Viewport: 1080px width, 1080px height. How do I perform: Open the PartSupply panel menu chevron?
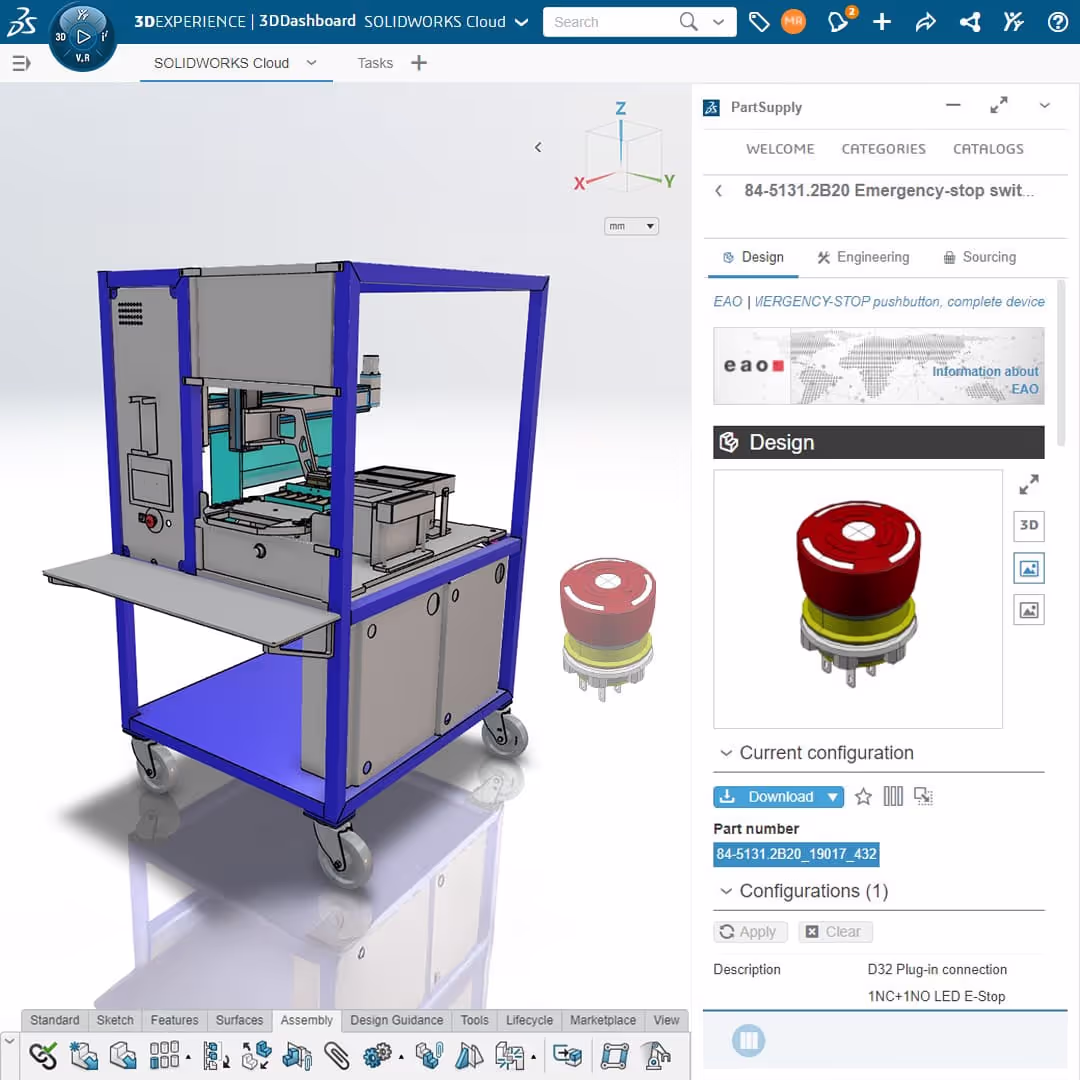tap(1044, 106)
